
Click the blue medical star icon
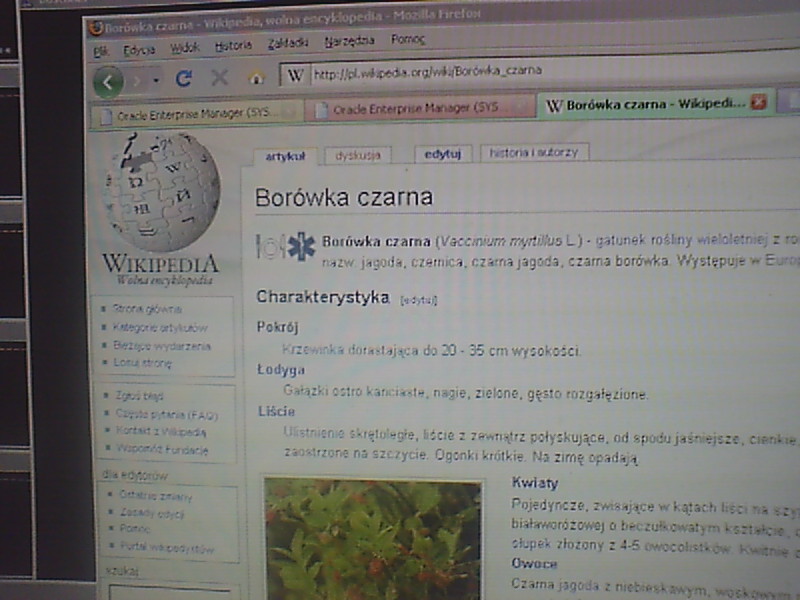tap(301, 246)
